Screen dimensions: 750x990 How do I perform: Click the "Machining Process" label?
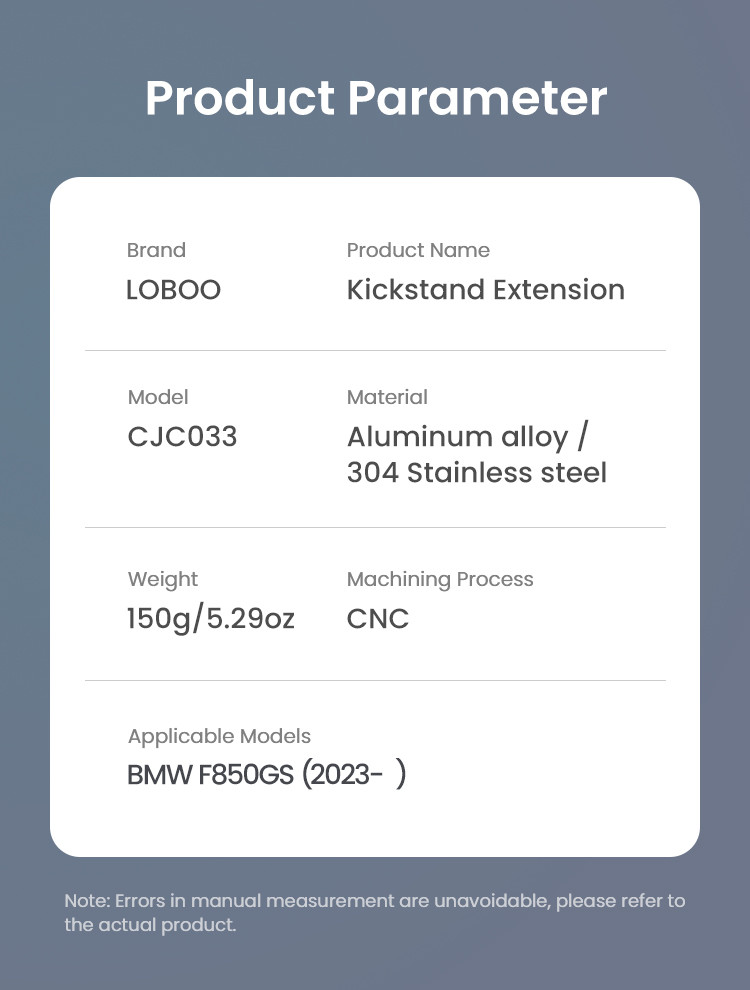pos(440,579)
